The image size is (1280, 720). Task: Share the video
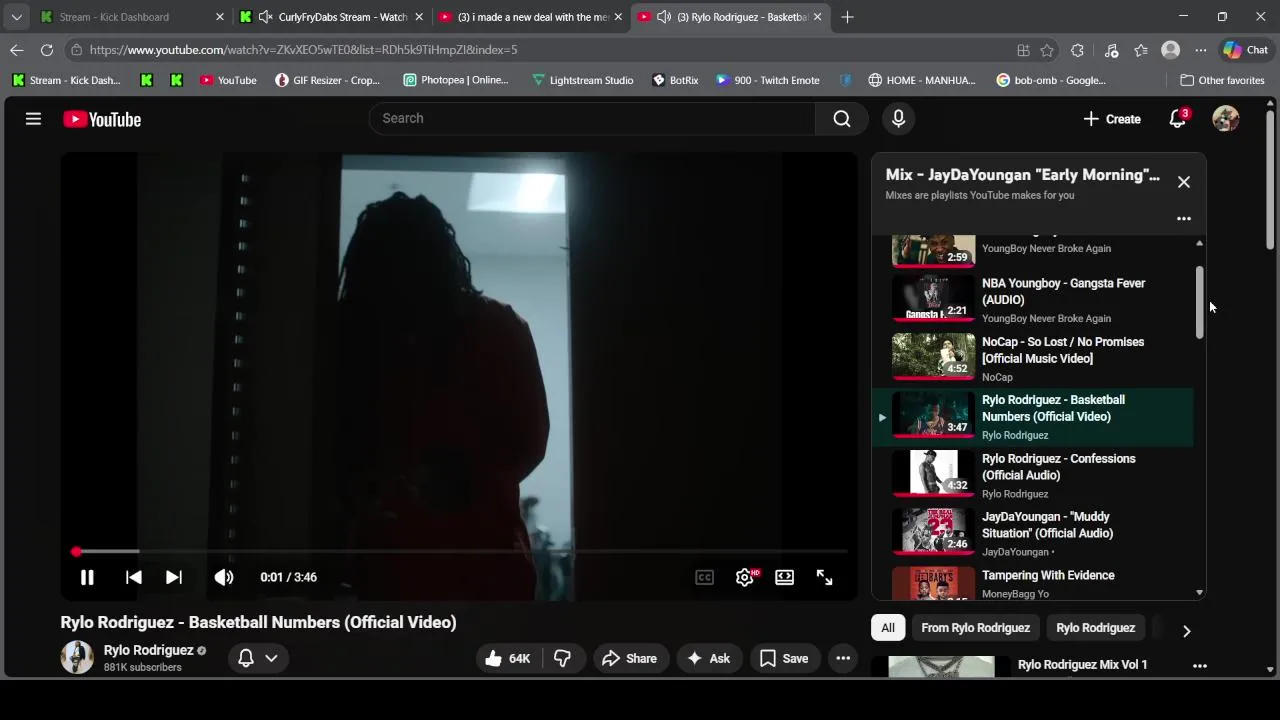[x=630, y=658]
